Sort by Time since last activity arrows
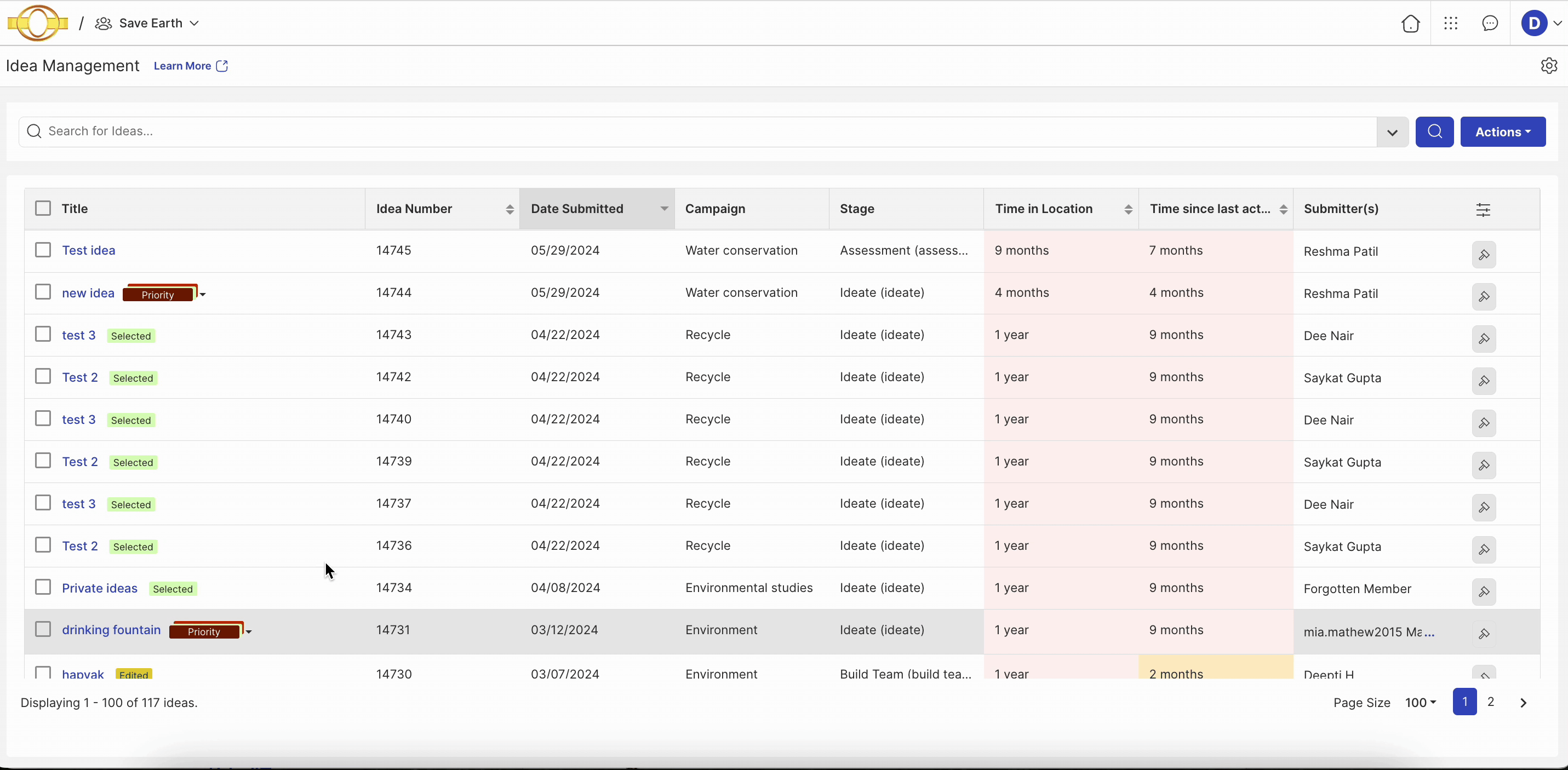This screenshot has height=770, width=1568. coord(1283,209)
